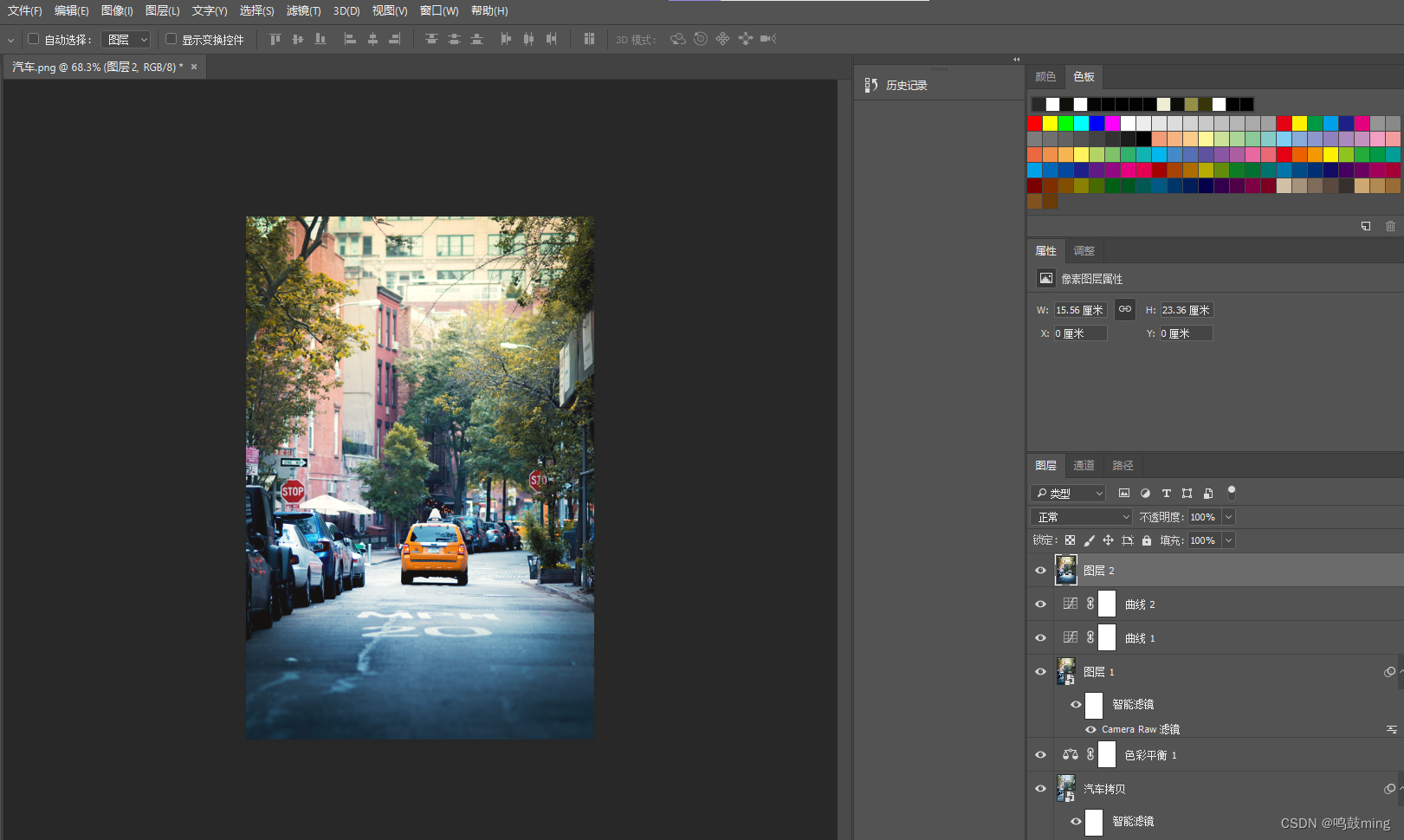Viewport: 1404px width, 840px height.
Task: Hide the 曲线 1 layer
Action: (1040, 638)
